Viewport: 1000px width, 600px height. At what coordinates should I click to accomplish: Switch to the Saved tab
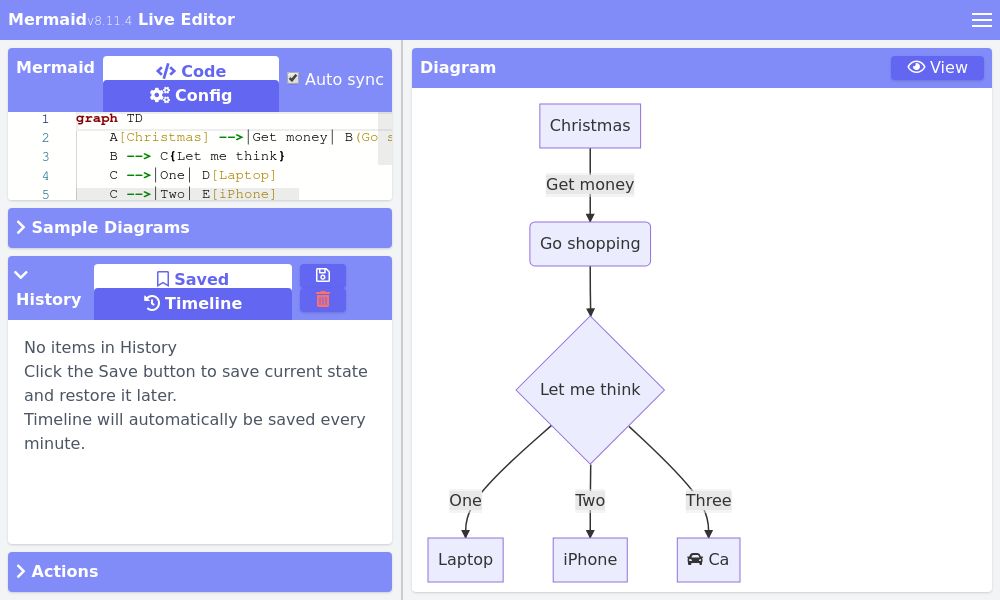click(192, 279)
